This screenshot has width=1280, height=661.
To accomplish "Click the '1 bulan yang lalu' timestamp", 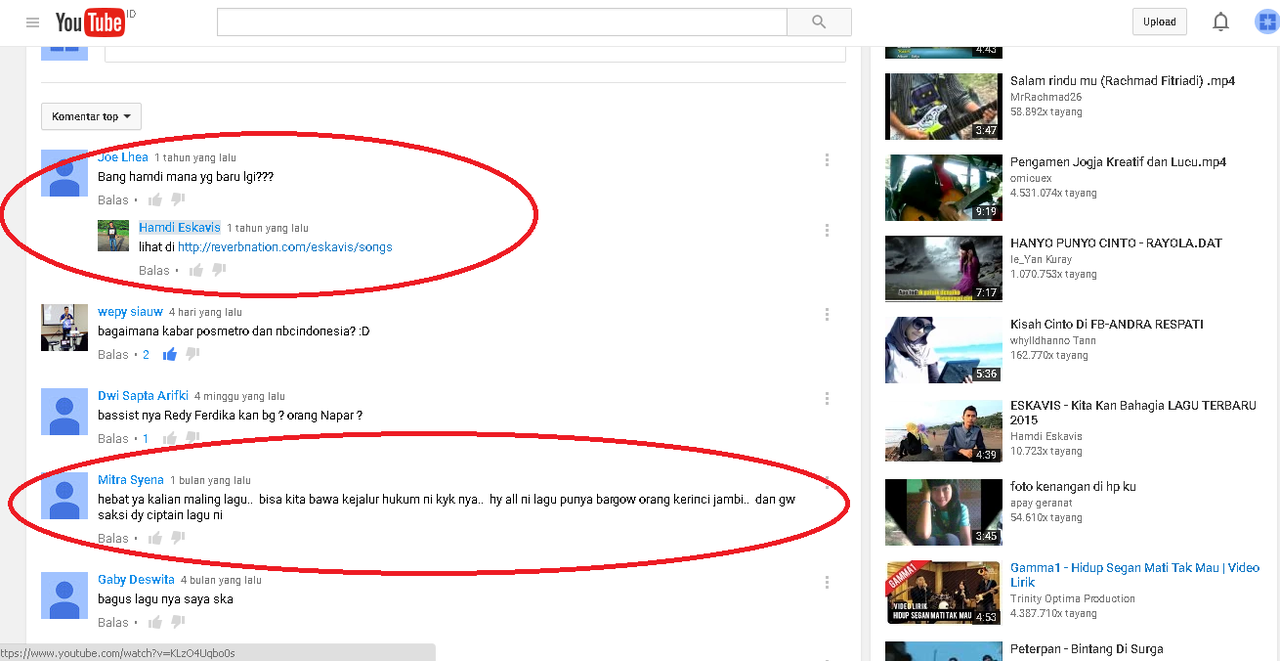I will click(x=210, y=481).
